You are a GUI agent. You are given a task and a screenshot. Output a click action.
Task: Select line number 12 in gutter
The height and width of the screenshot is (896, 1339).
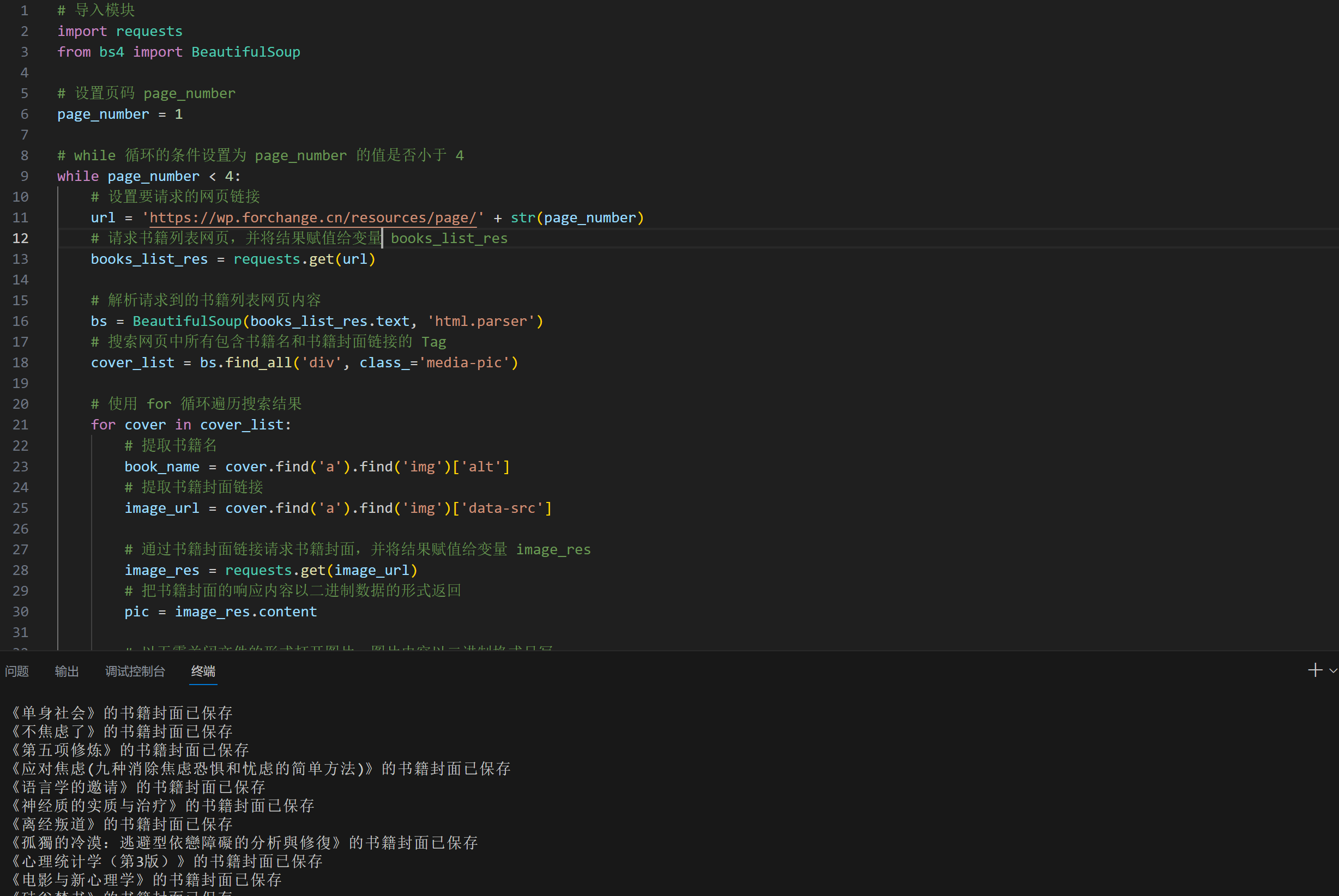coord(21,238)
